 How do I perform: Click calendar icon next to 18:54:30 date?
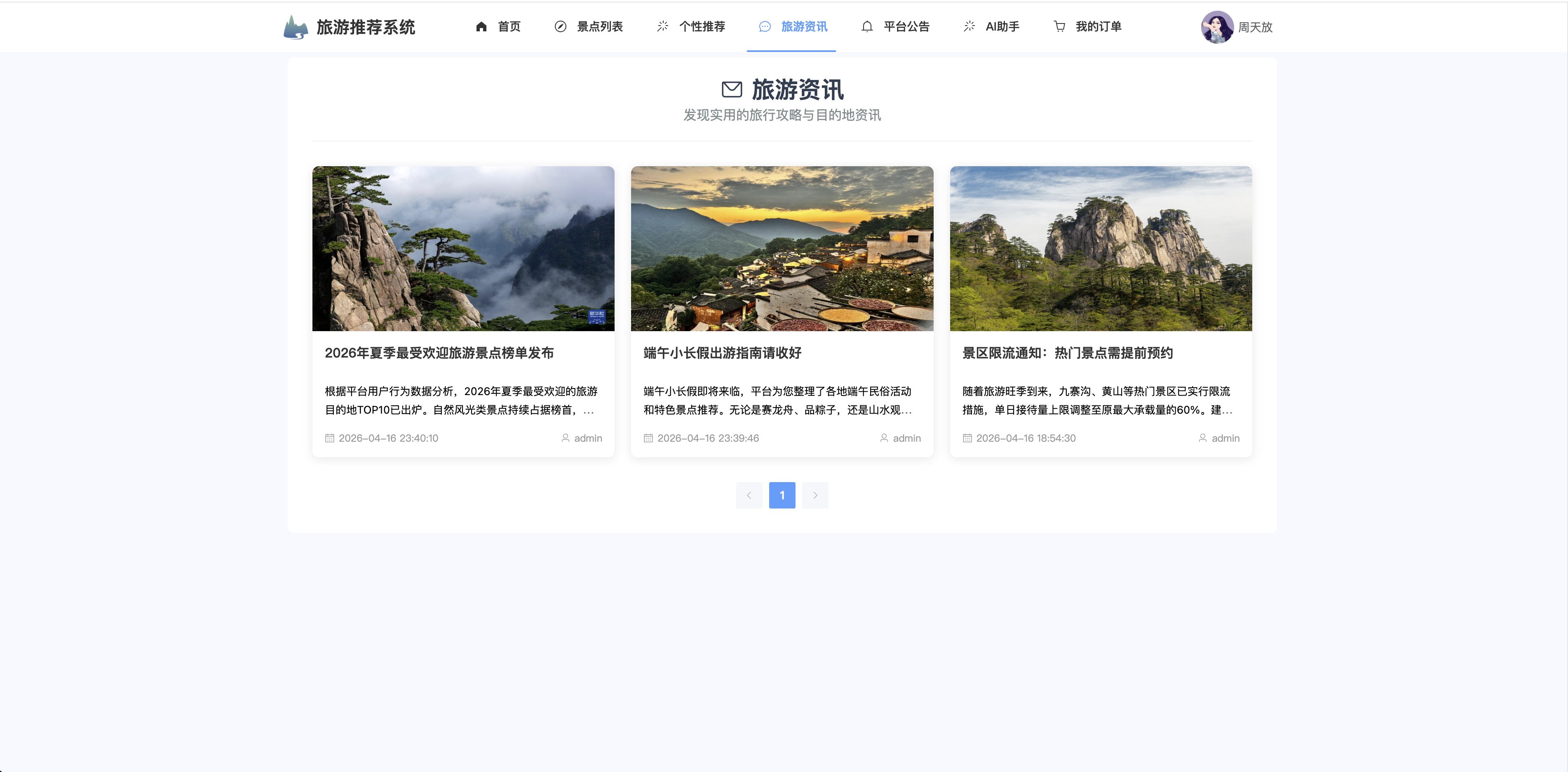pyautogui.click(x=967, y=438)
